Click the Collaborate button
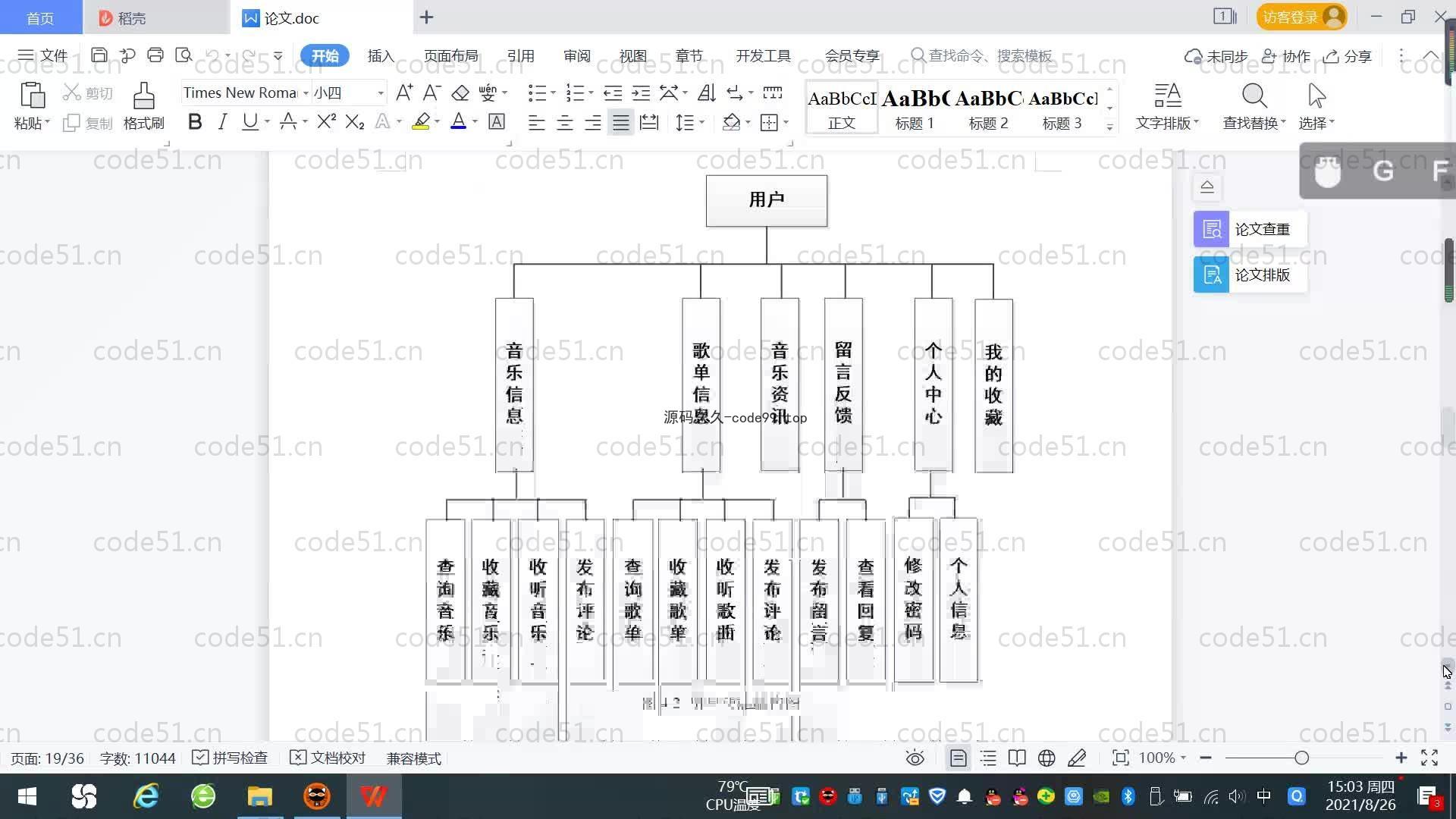 1286,56
